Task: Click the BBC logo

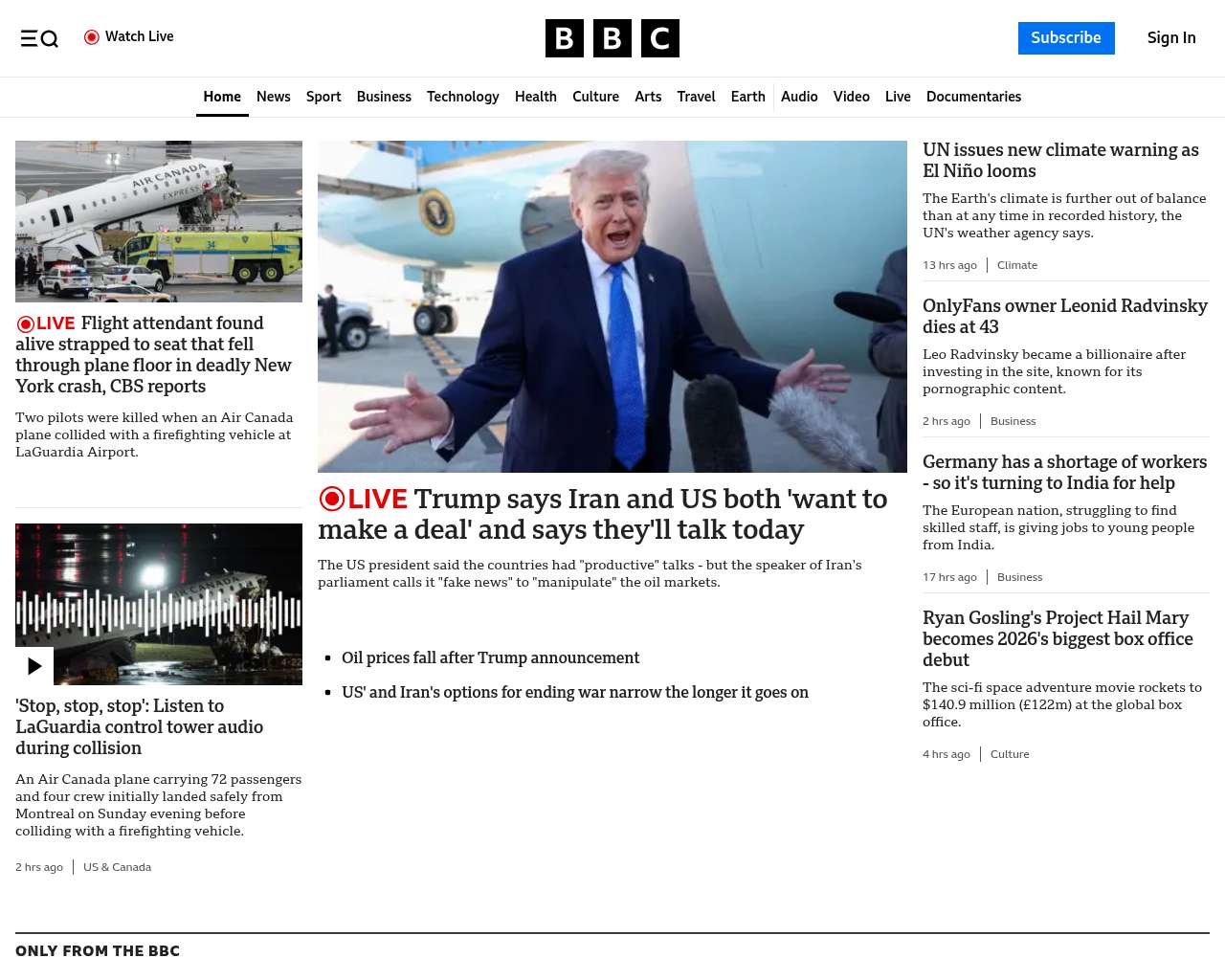Action: (612, 38)
